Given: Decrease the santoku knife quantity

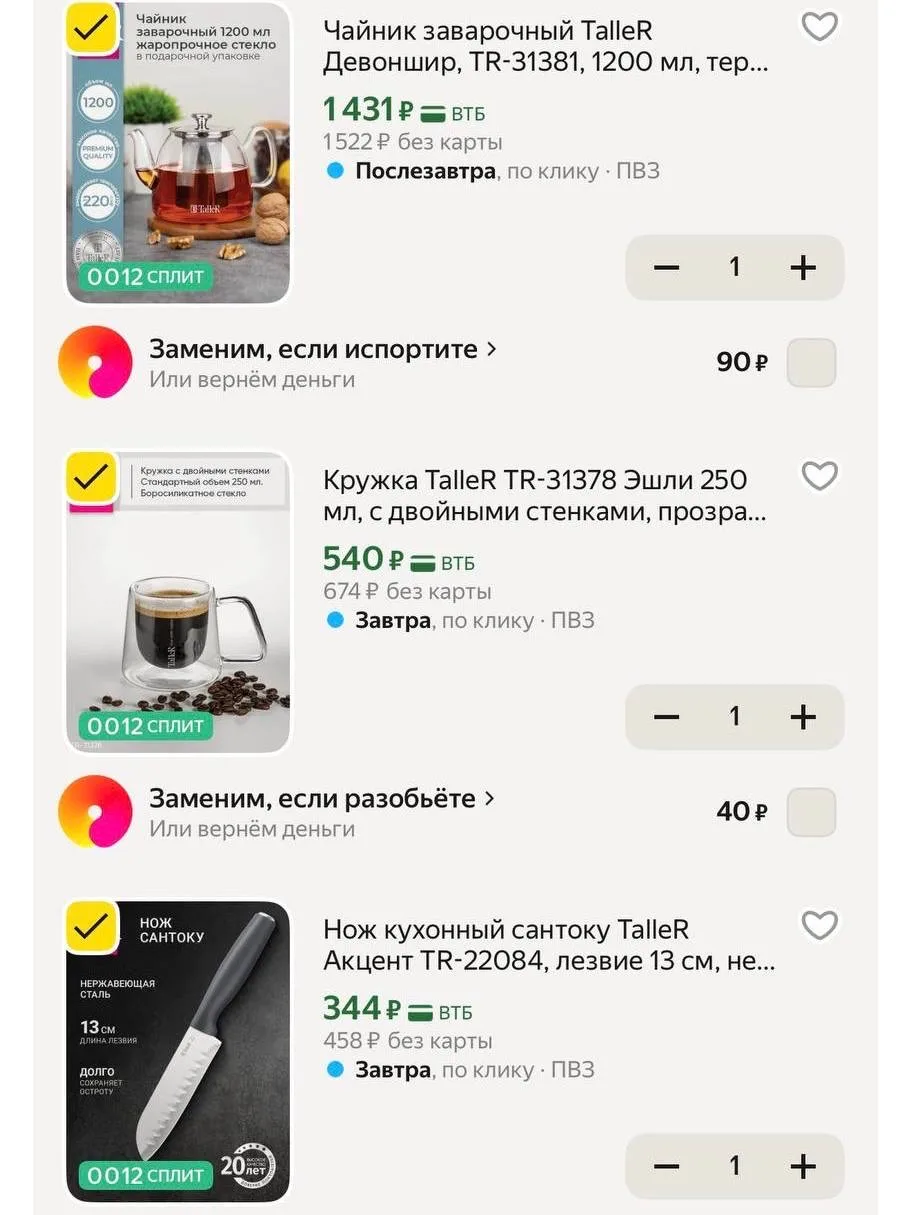Looking at the screenshot, I should [x=666, y=1166].
